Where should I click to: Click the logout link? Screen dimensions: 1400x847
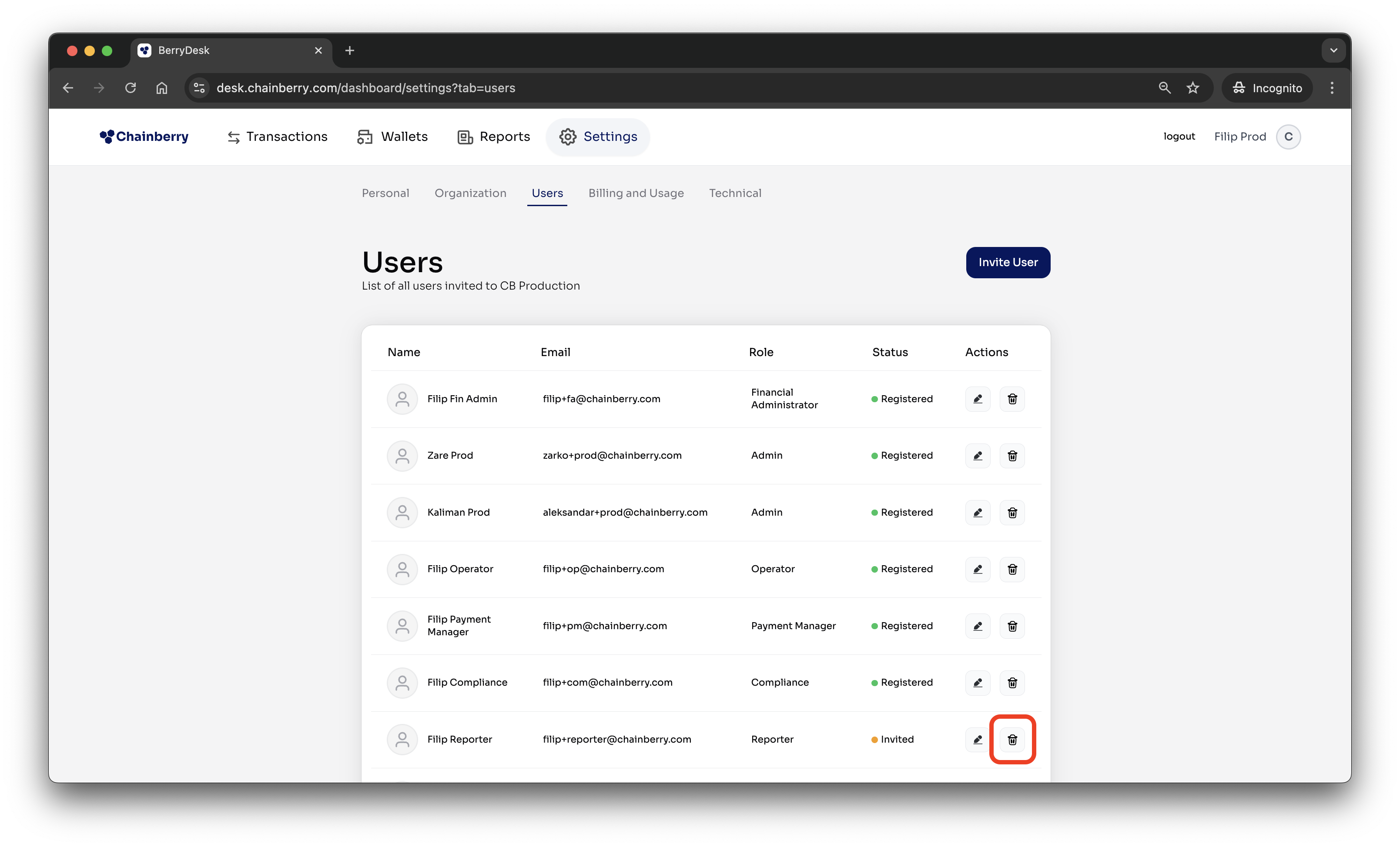[1179, 136]
